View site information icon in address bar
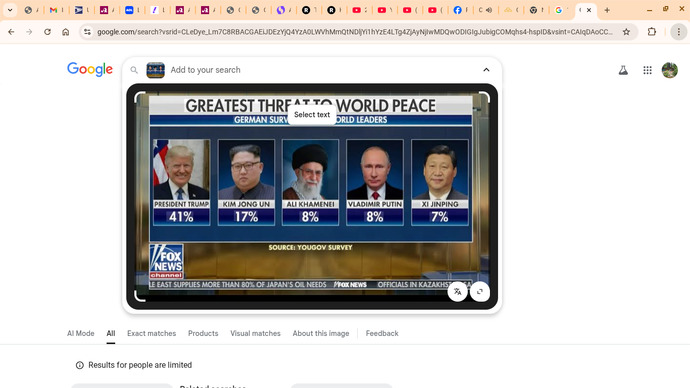Image resolution: width=690 pixels, height=388 pixels. coord(87,32)
